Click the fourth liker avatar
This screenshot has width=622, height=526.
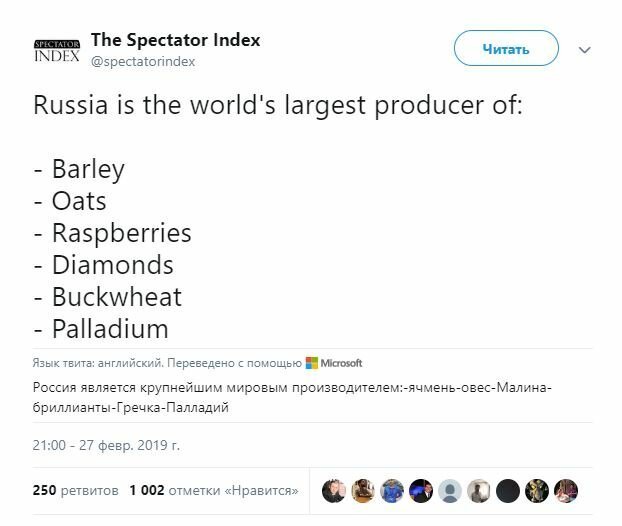point(422,490)
